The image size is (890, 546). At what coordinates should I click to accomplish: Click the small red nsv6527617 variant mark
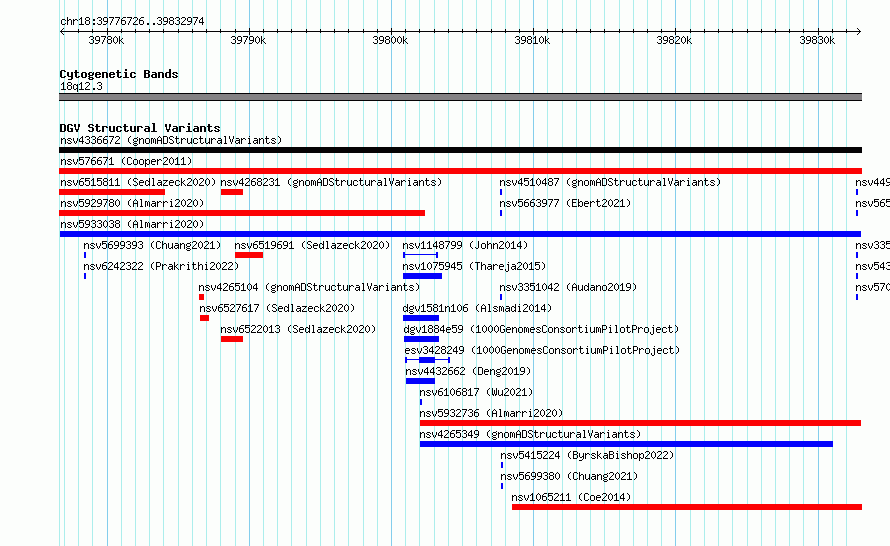pyautogui.click(x=204, y=318)
